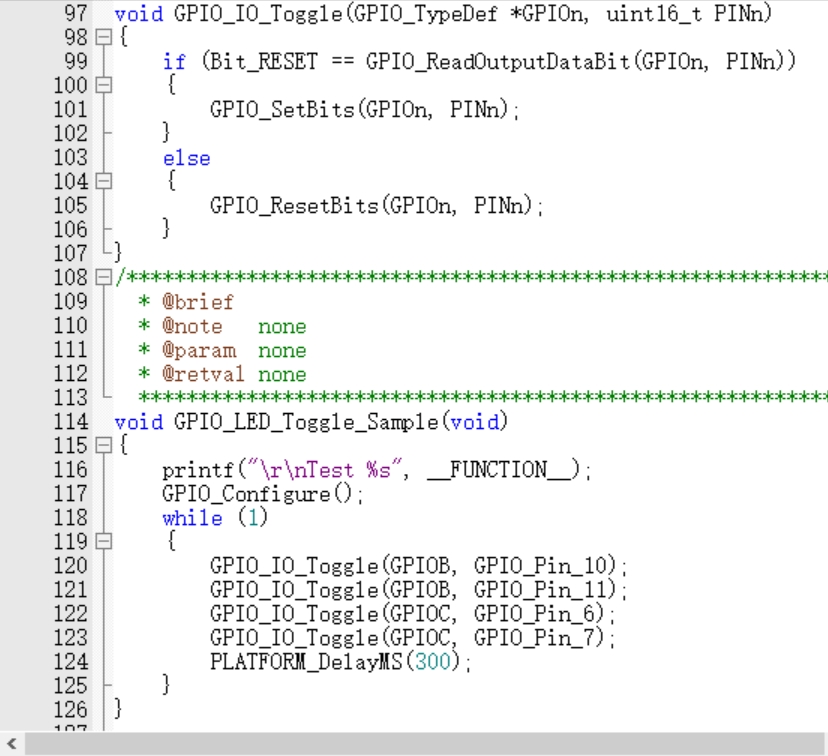Fold the comment block at line 108
The image size is (828, 756).
click(102, 278)
